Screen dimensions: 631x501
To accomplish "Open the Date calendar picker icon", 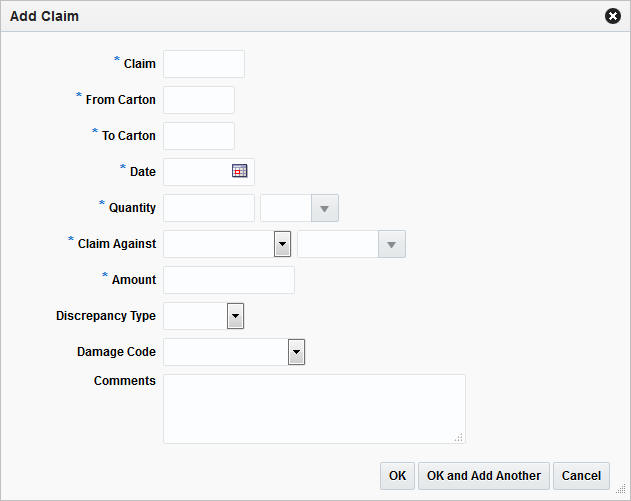I will point(239,171).
